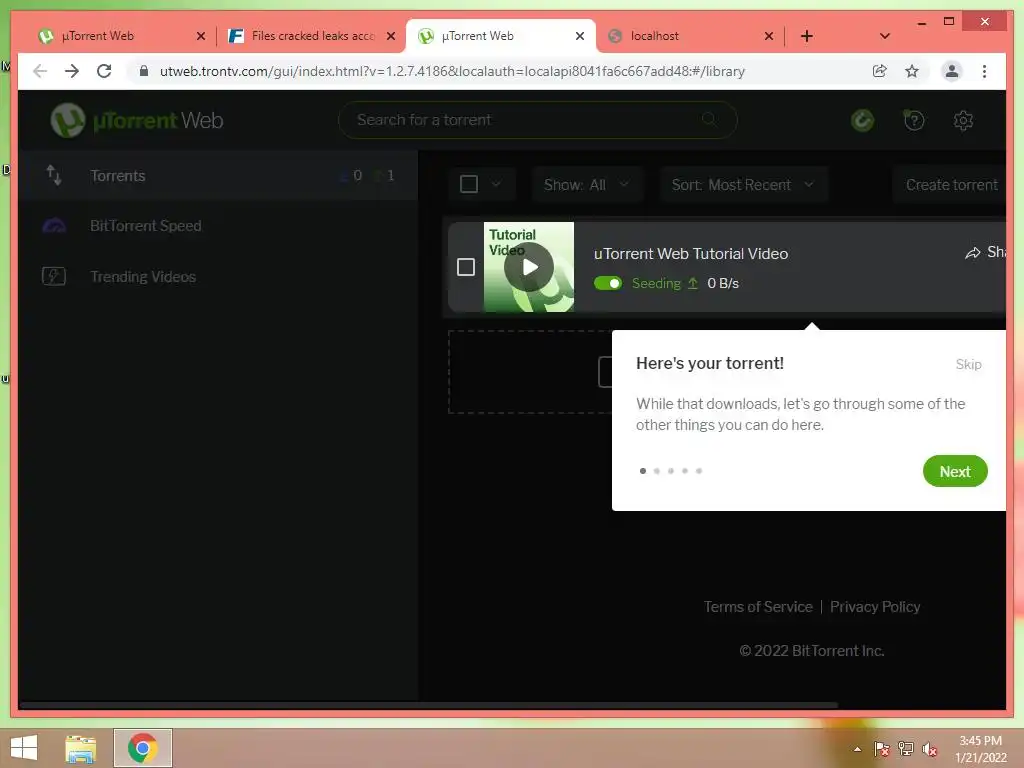Screen dimensions: 1024x768
Task: Toggle the Seeding switch off
Action: (x=607, y=283)
